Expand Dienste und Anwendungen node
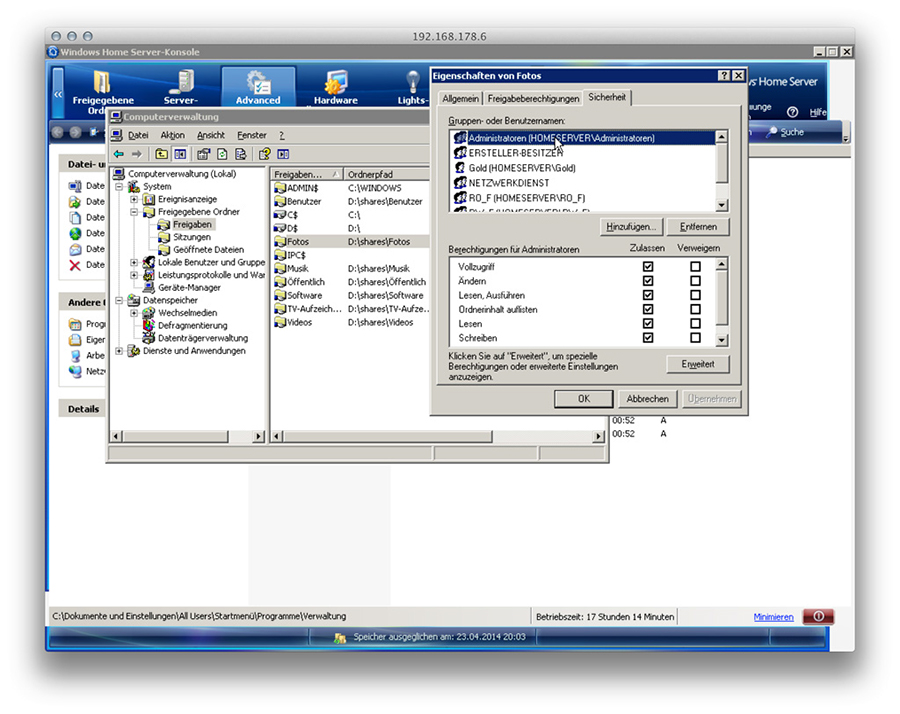 tap(120, 351)
